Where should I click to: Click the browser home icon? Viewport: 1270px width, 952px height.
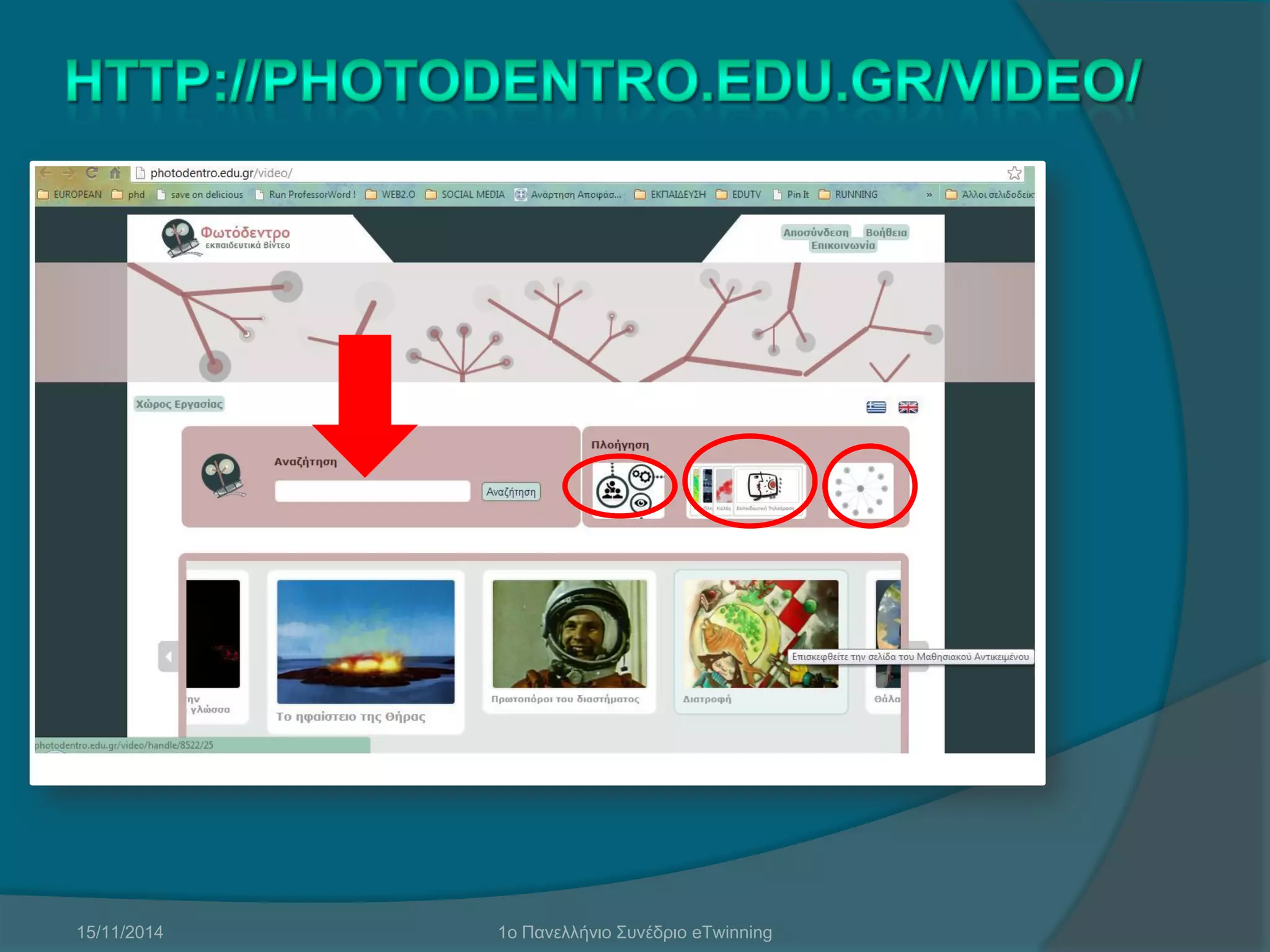point(115,173)
